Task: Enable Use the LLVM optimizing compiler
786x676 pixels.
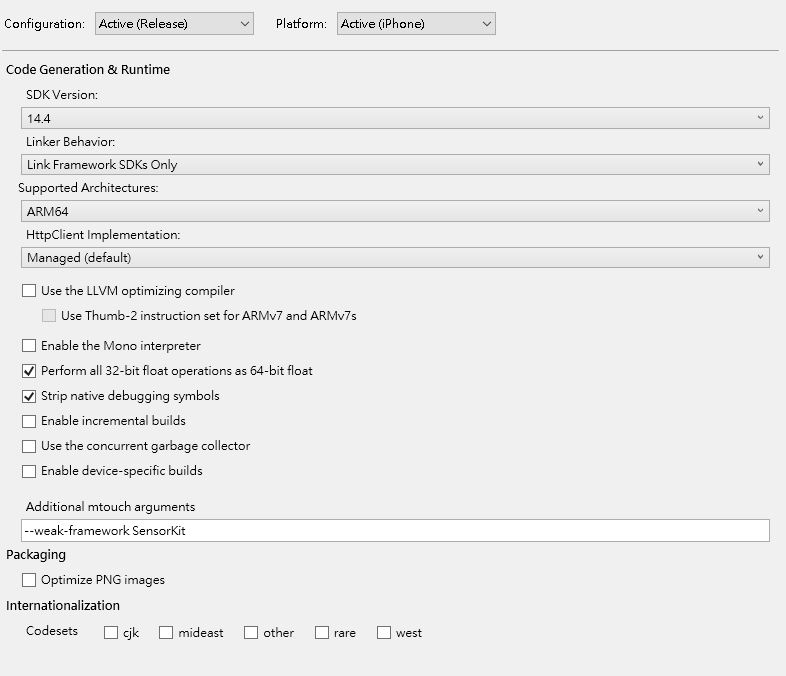Action: [x=29, y=291]
